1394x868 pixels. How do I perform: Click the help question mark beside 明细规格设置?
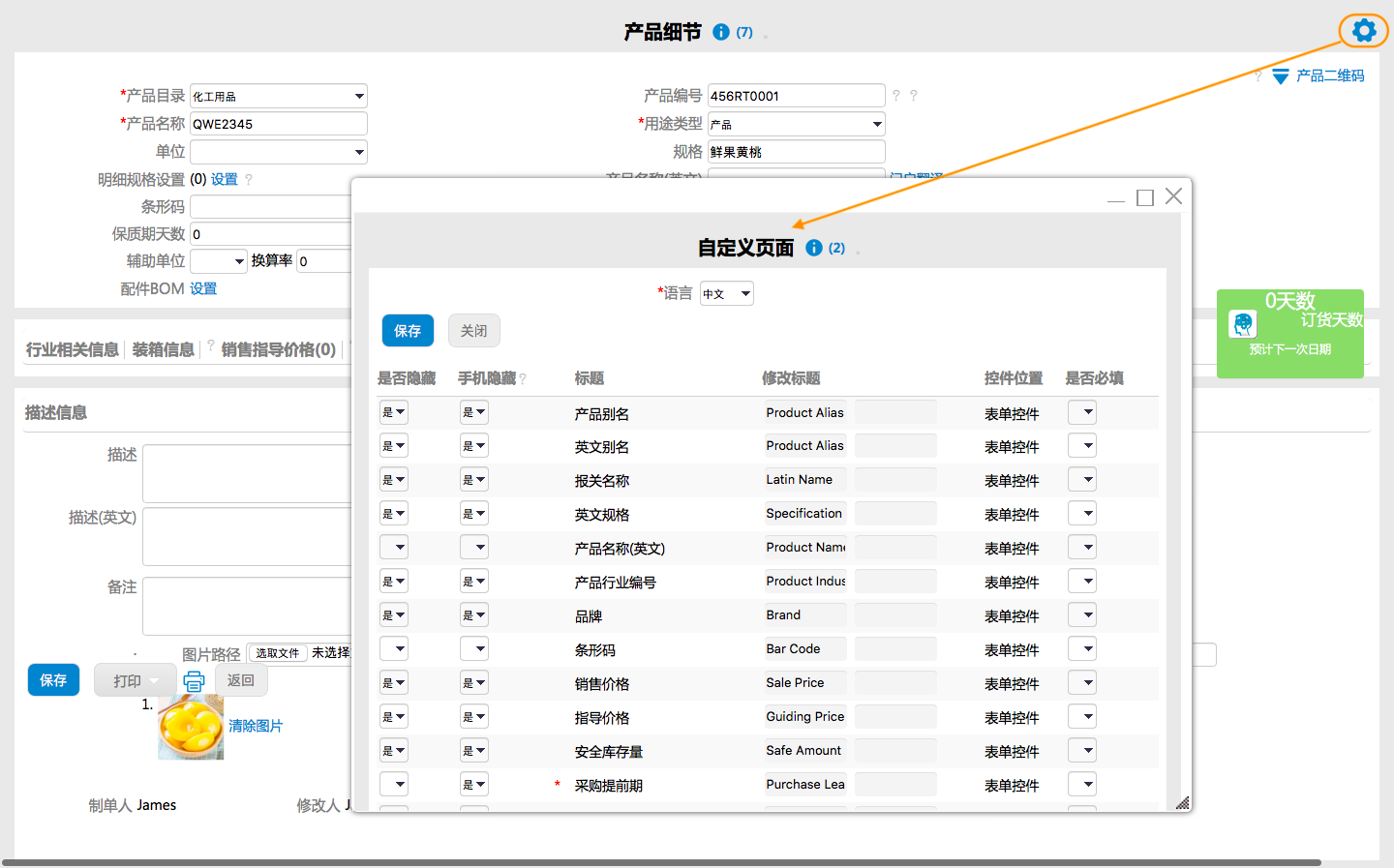pos(249,180)
